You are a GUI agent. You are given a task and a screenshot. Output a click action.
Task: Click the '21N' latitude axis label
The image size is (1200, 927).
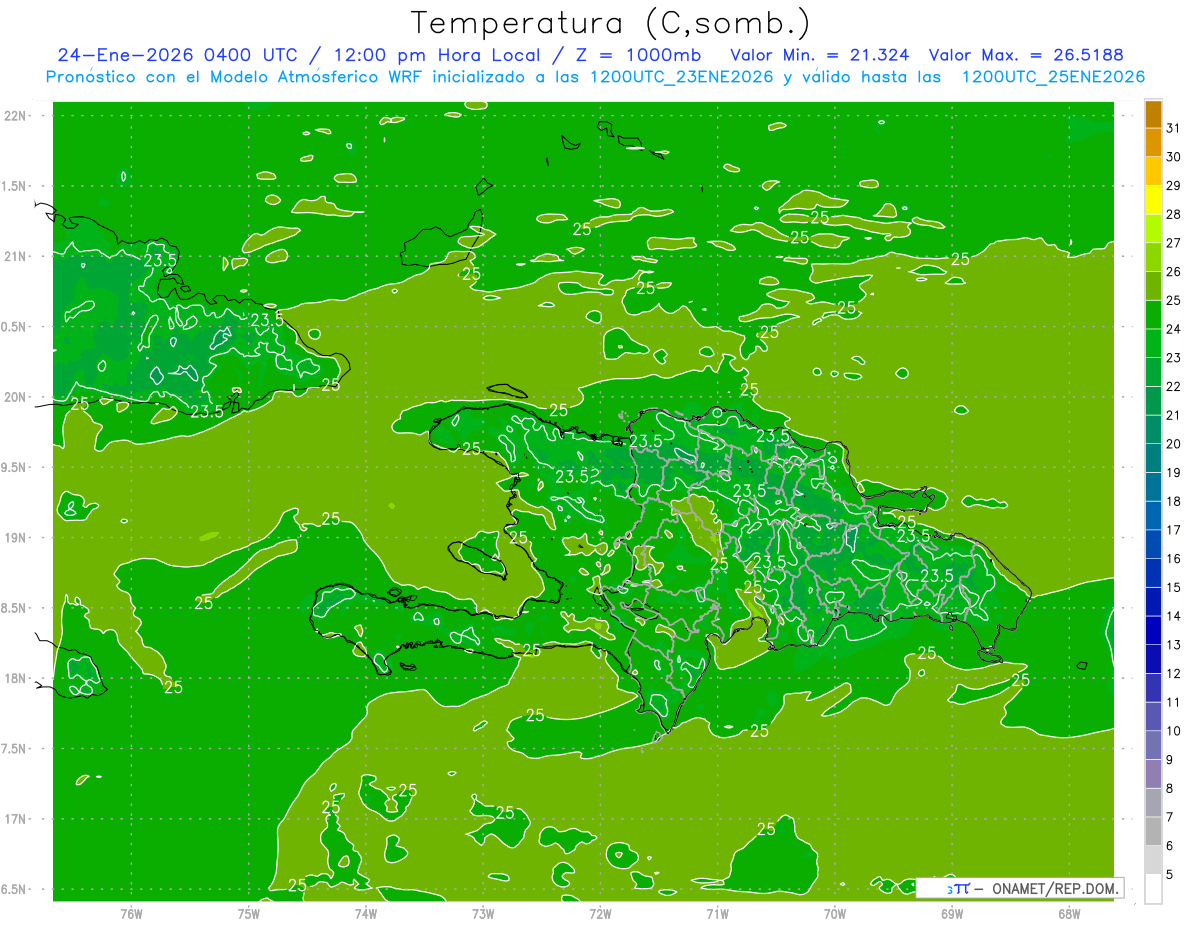(x=15, y=256)
